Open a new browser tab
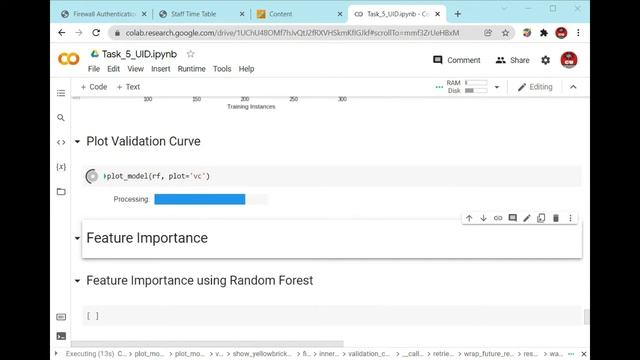Viewport: 640px width, 360px height. [x=458, y=14]
